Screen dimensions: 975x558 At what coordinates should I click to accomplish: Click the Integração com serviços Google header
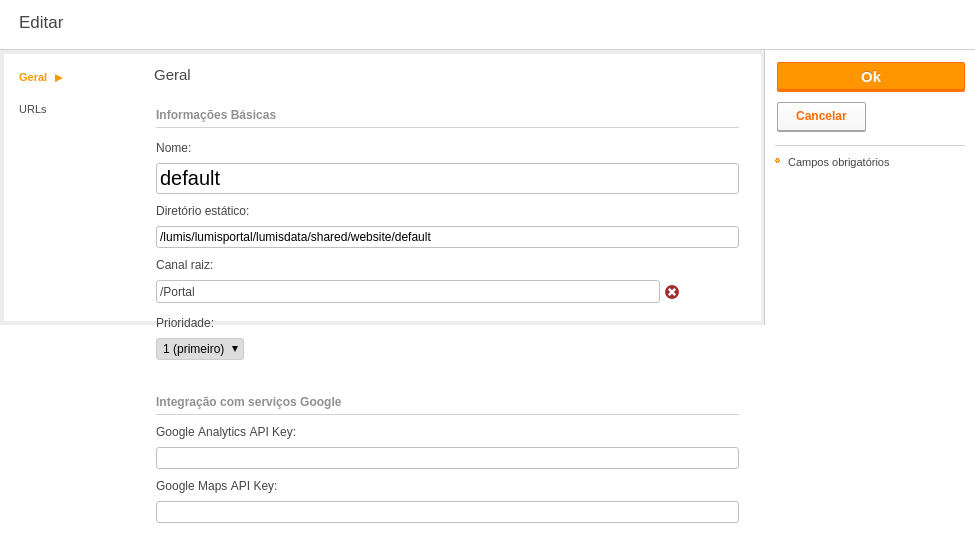click(249, 402)
